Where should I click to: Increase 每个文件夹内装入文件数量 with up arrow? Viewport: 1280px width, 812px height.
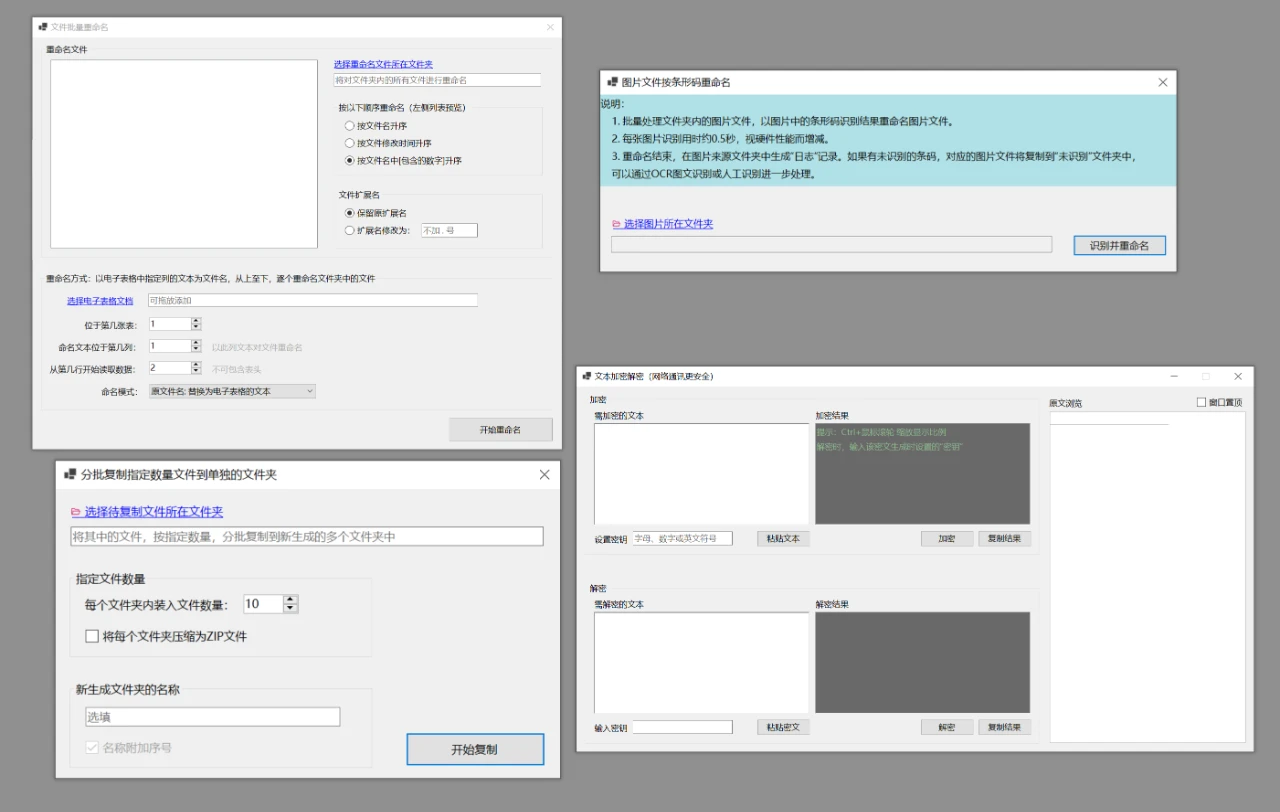click(x=290, y=599)
